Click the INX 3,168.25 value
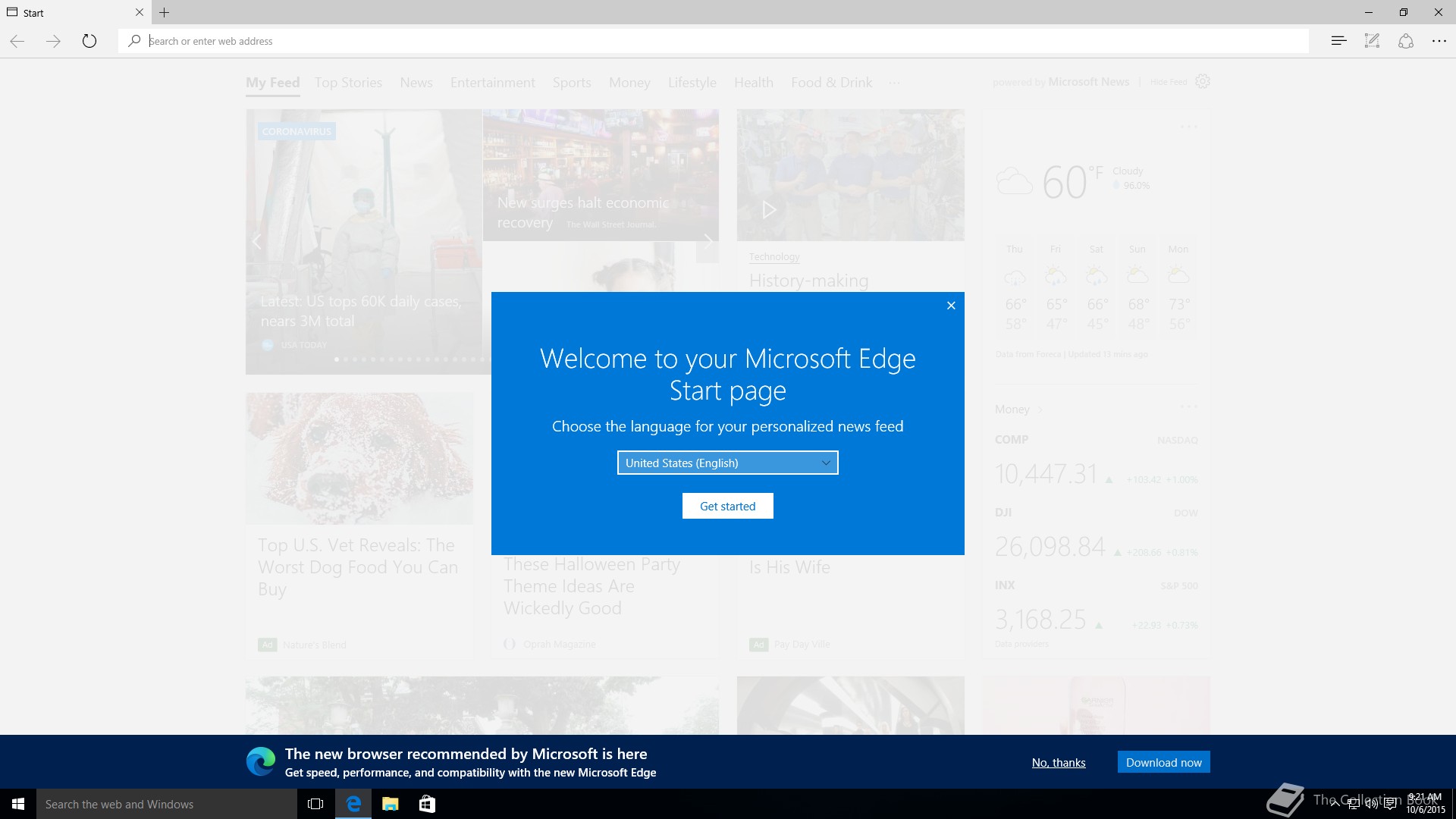The height and width of the screenshot is (819, 1456). (x=1040, y=620)
